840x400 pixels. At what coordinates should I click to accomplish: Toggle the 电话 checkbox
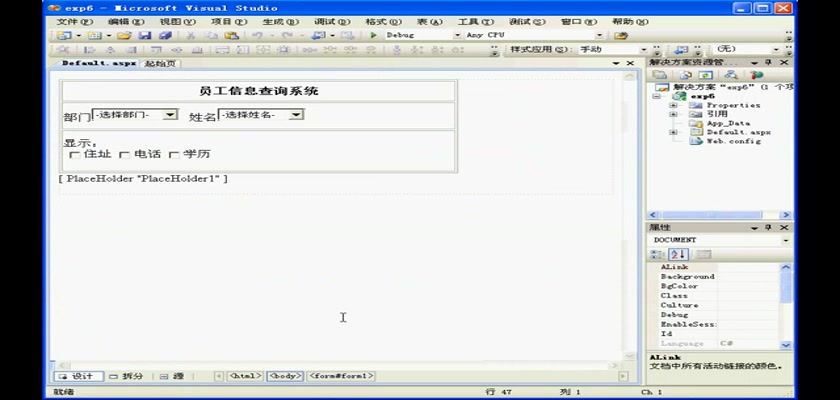click(x=125, y=155)
